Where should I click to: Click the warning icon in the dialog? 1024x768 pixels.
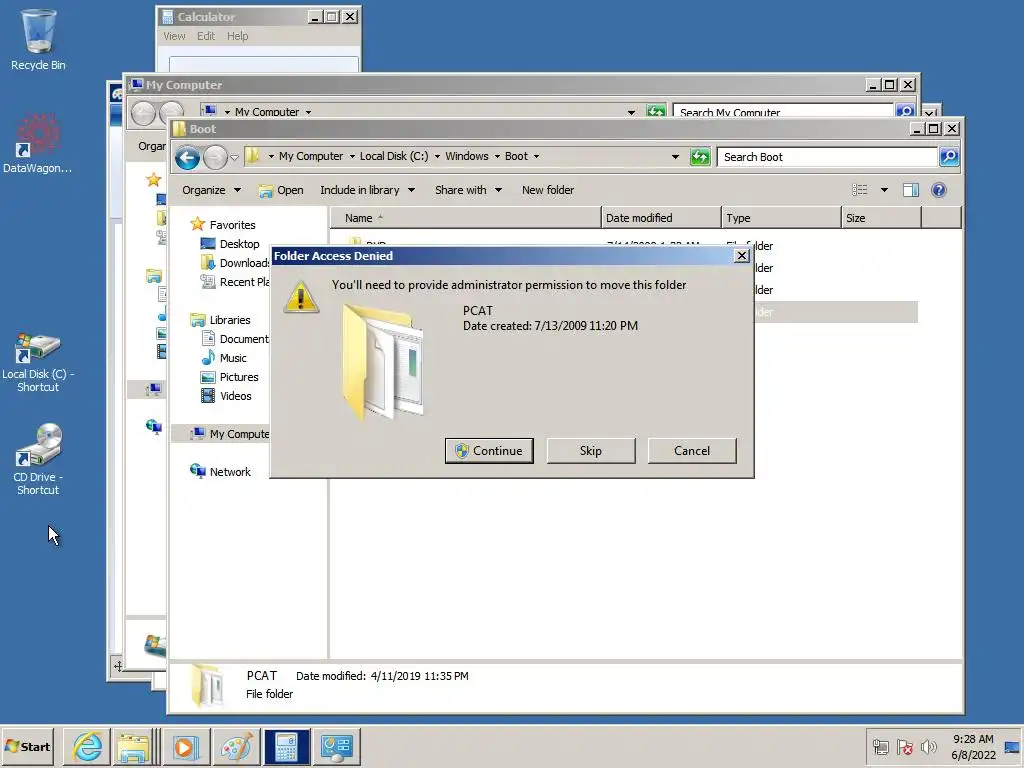(300, 297)
